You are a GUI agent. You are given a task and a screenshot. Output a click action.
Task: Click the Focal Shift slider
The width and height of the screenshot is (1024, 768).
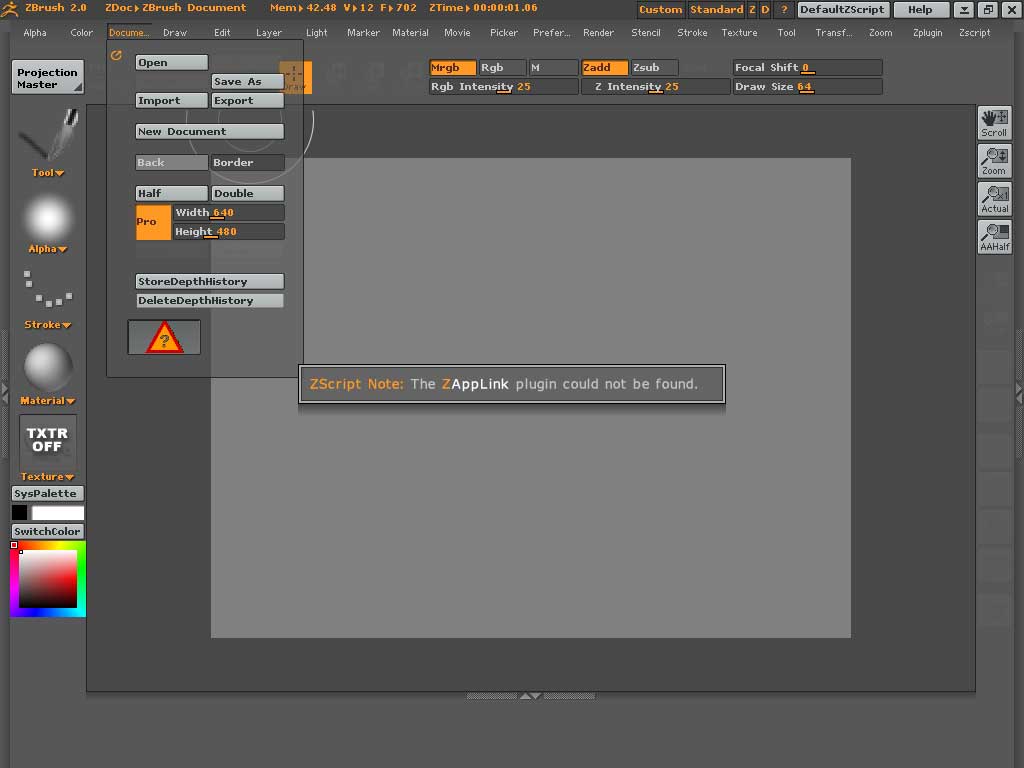pyautogui.click(x=807, y=67)
